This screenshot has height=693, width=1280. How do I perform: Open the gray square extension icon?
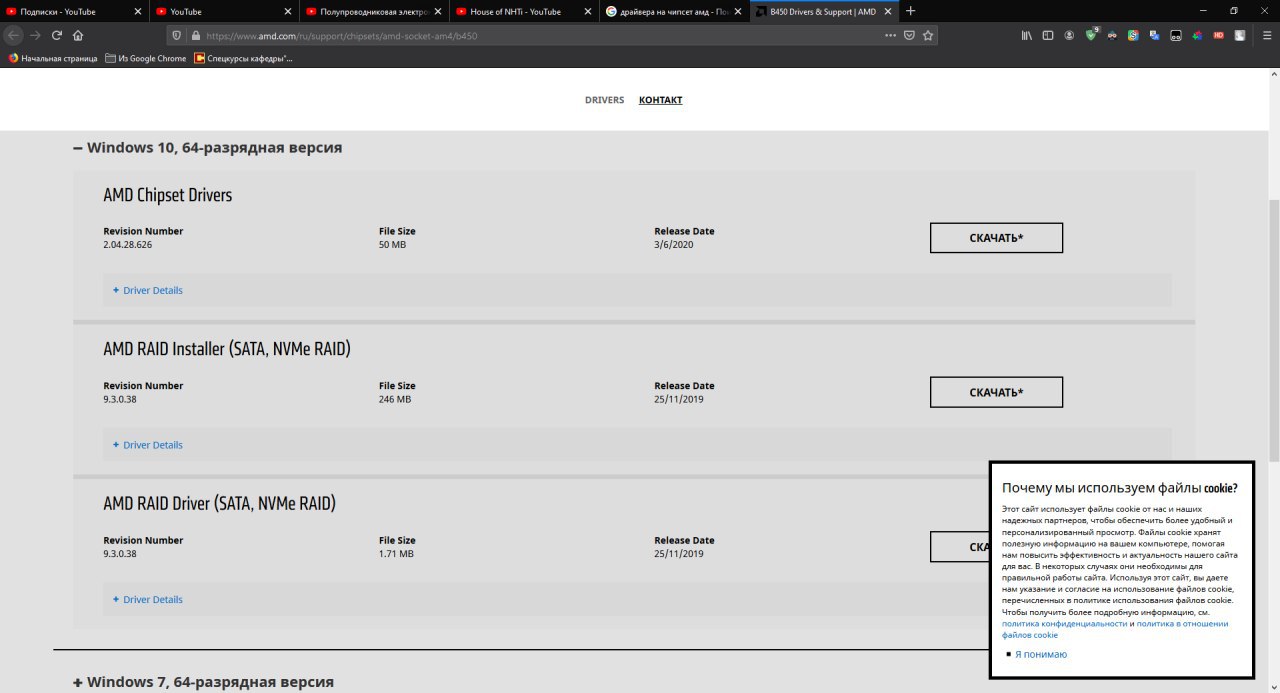pyautogui.click(x=1240, y=35)
